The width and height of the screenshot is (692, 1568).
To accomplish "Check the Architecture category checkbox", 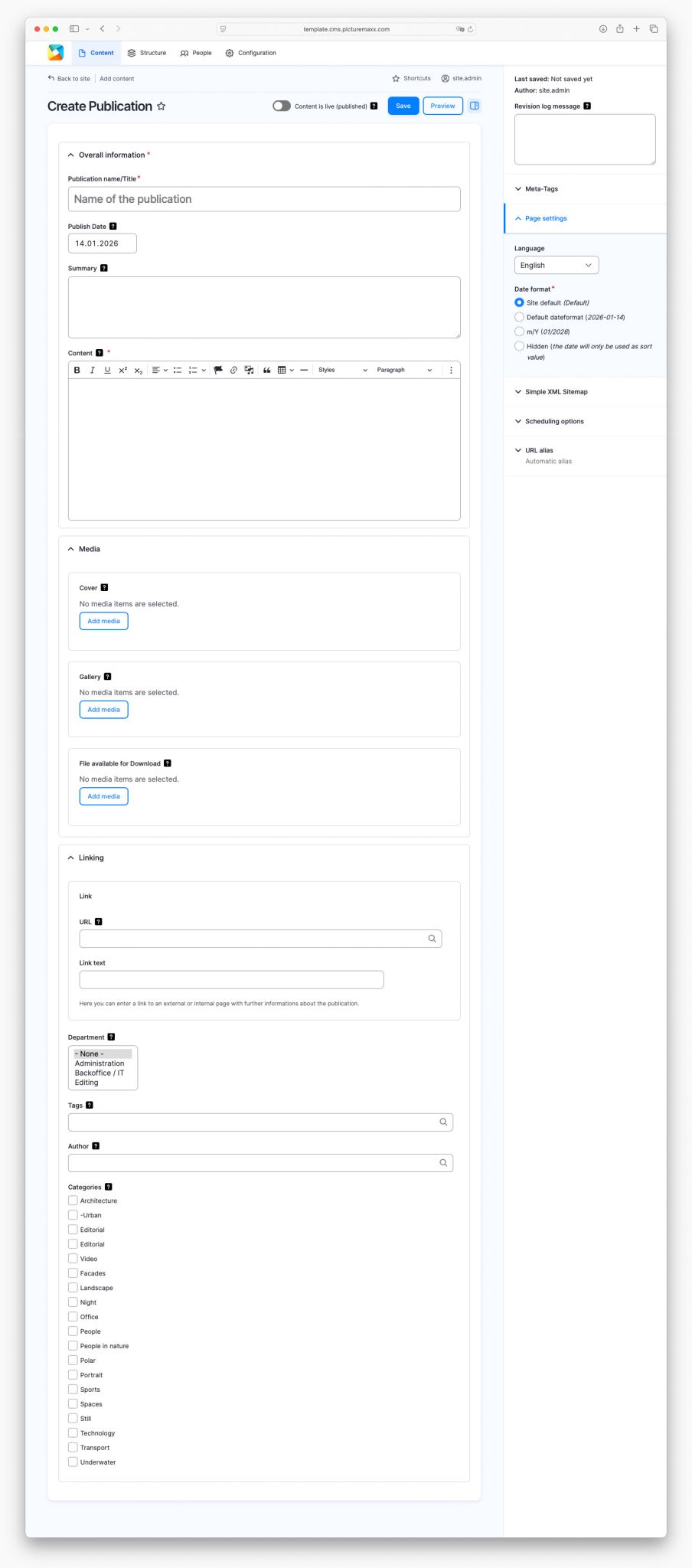I will pos(73,1200).
